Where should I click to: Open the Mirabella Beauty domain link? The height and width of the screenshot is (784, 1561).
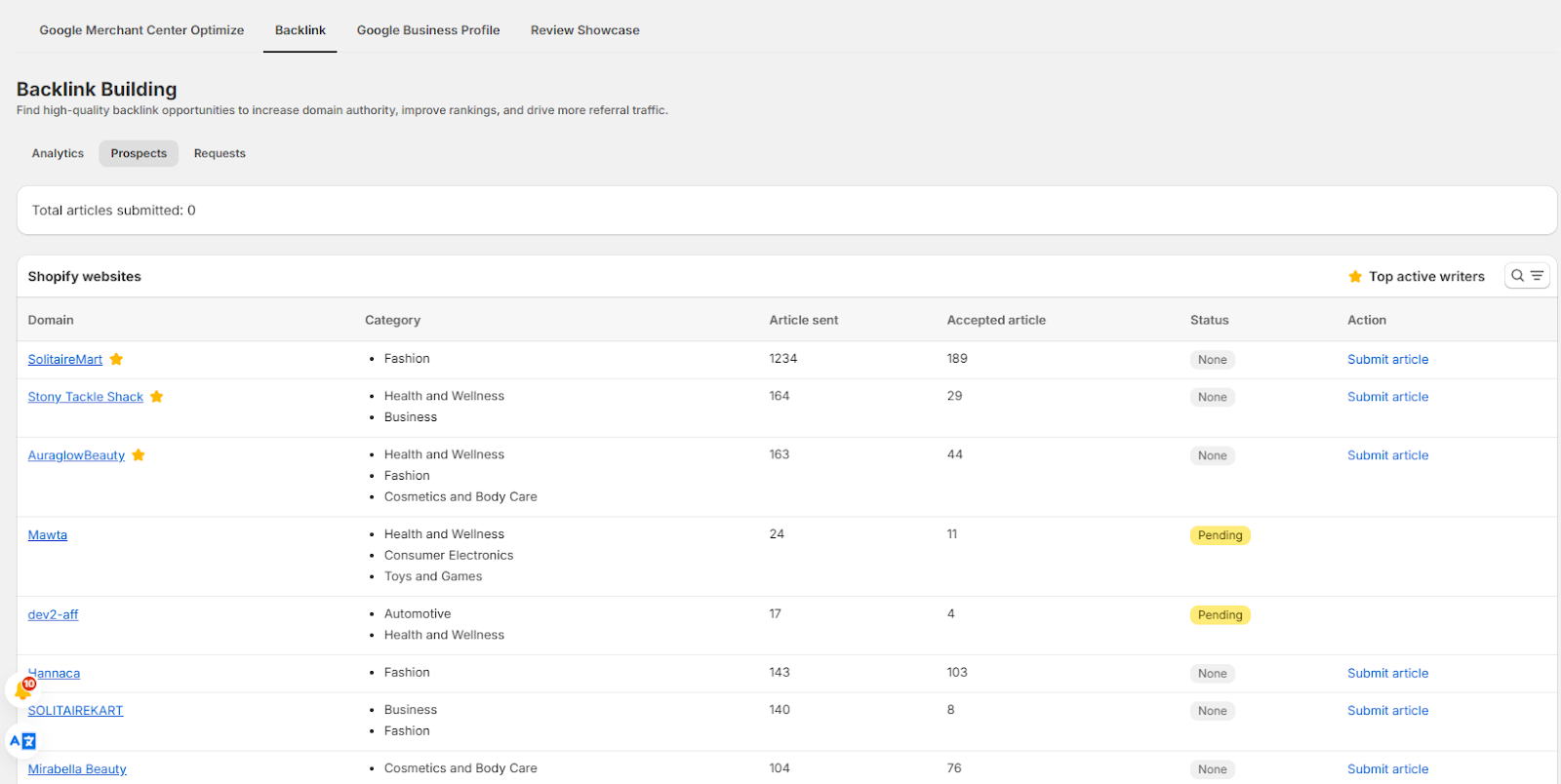[x=78, y=769]
